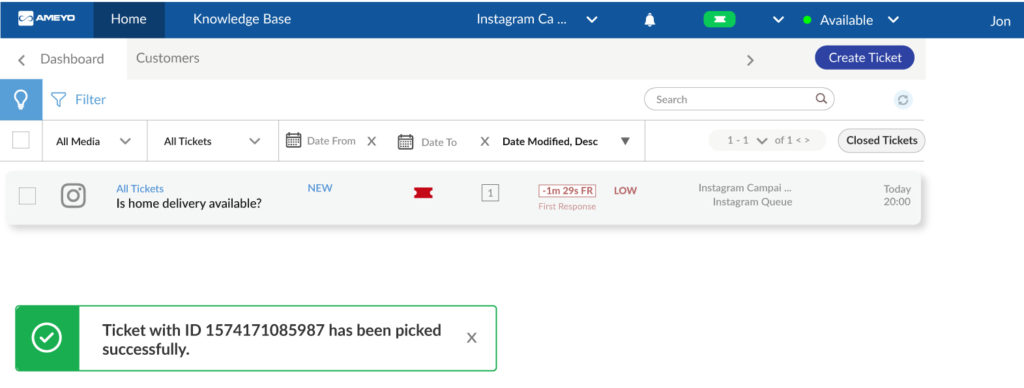Open the Instagram campaign selector dropdown

tap(537, 20)
